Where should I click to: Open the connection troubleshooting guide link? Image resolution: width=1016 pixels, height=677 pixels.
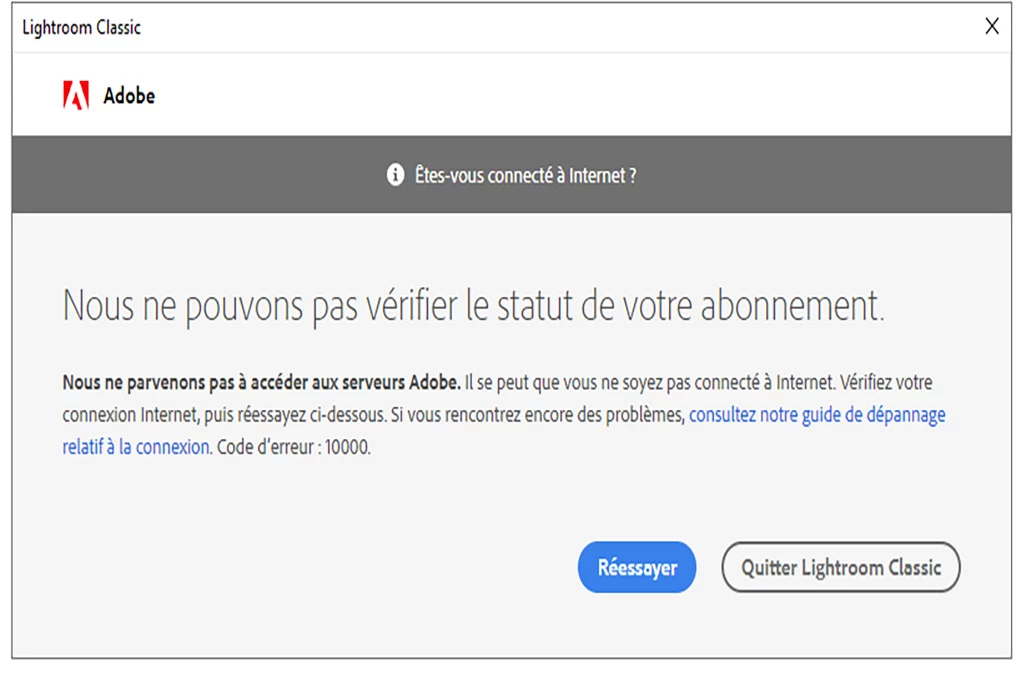point(816,415)
